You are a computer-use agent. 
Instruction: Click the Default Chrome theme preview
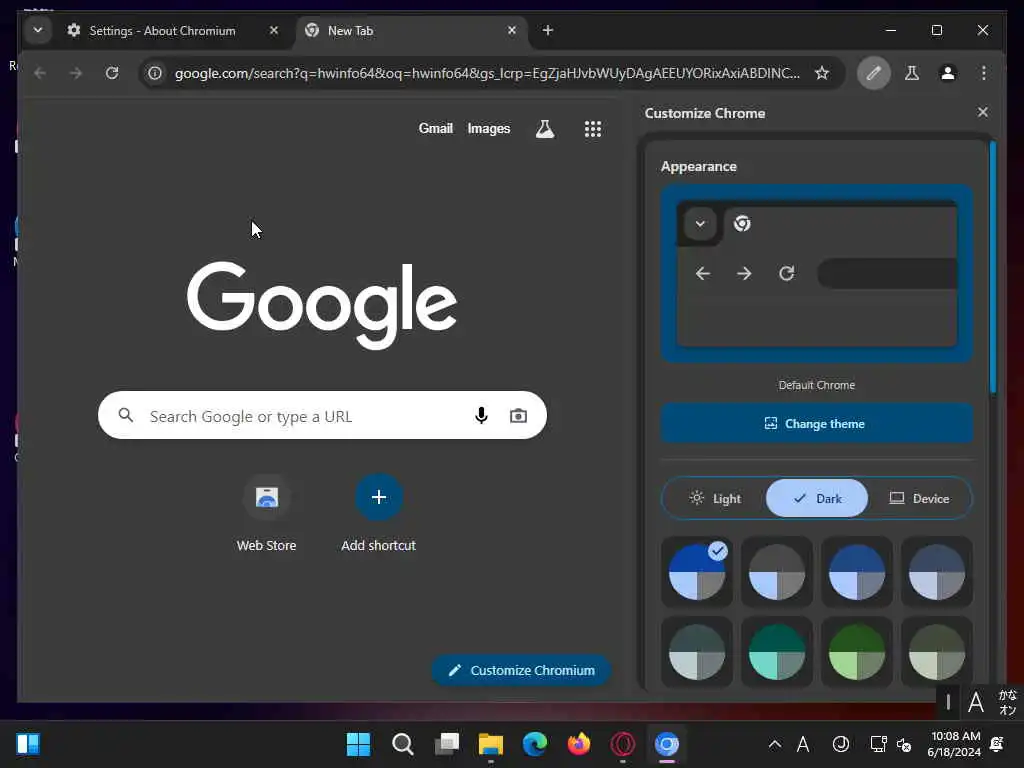click(816, 274)
